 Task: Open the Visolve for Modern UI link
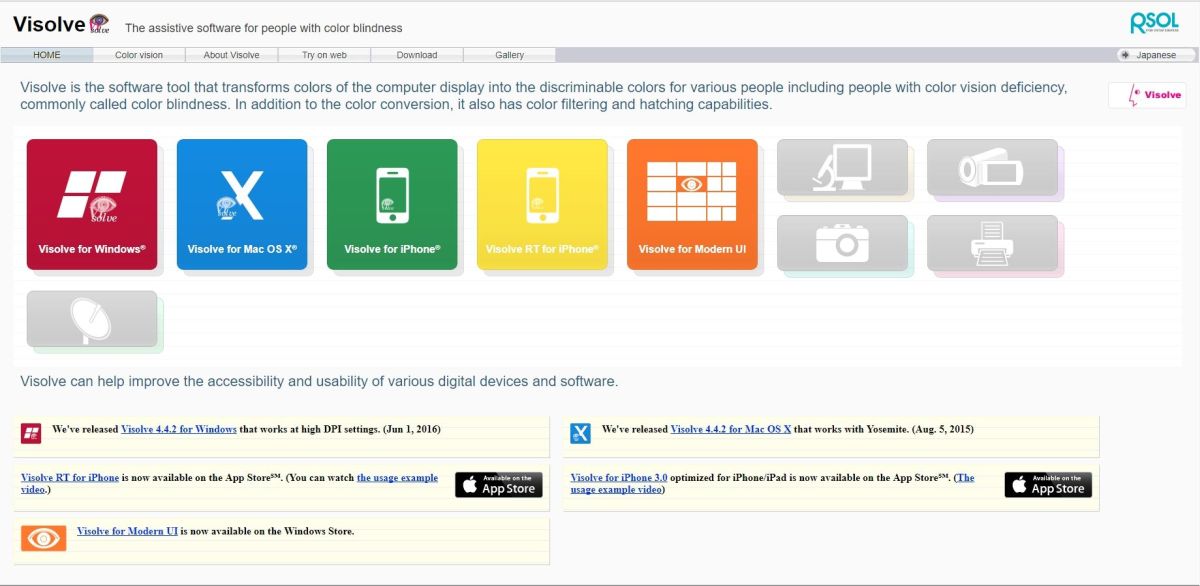coord(127,531)
